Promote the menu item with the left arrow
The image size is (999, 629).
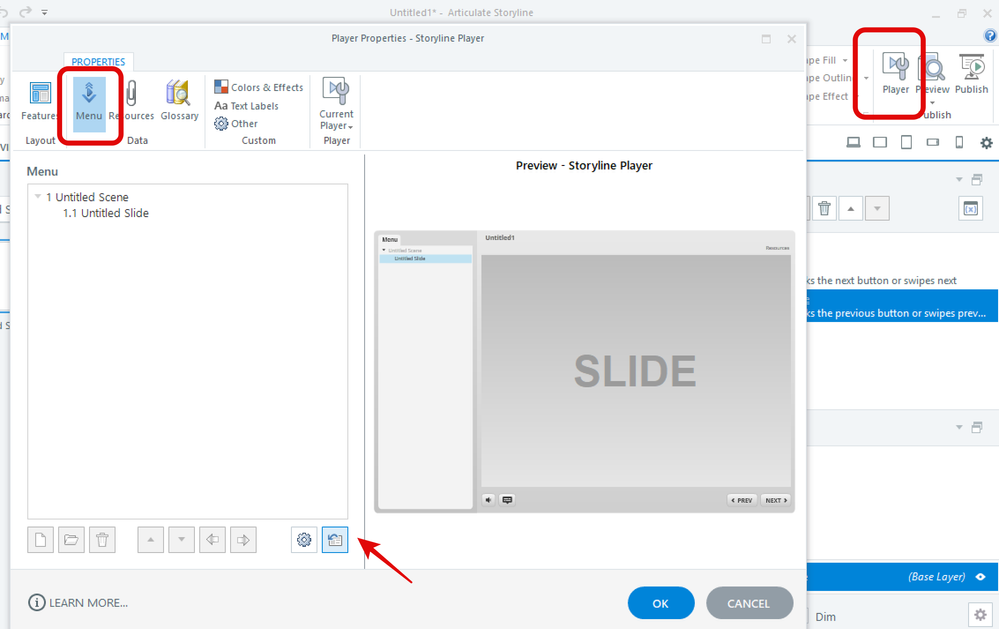point(212,540)
